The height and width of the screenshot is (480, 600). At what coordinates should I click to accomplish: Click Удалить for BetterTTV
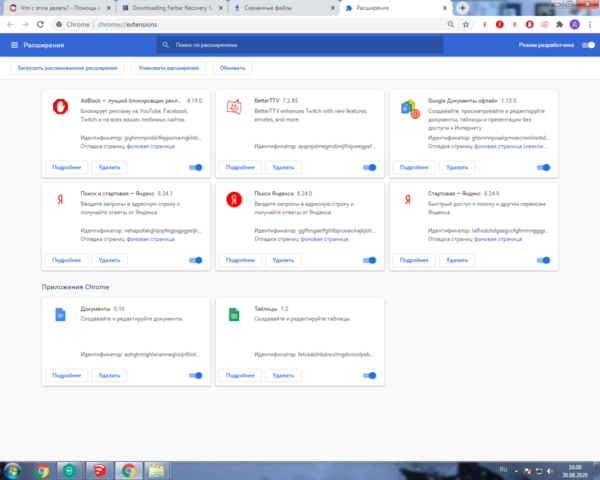[x=283, y=167]
